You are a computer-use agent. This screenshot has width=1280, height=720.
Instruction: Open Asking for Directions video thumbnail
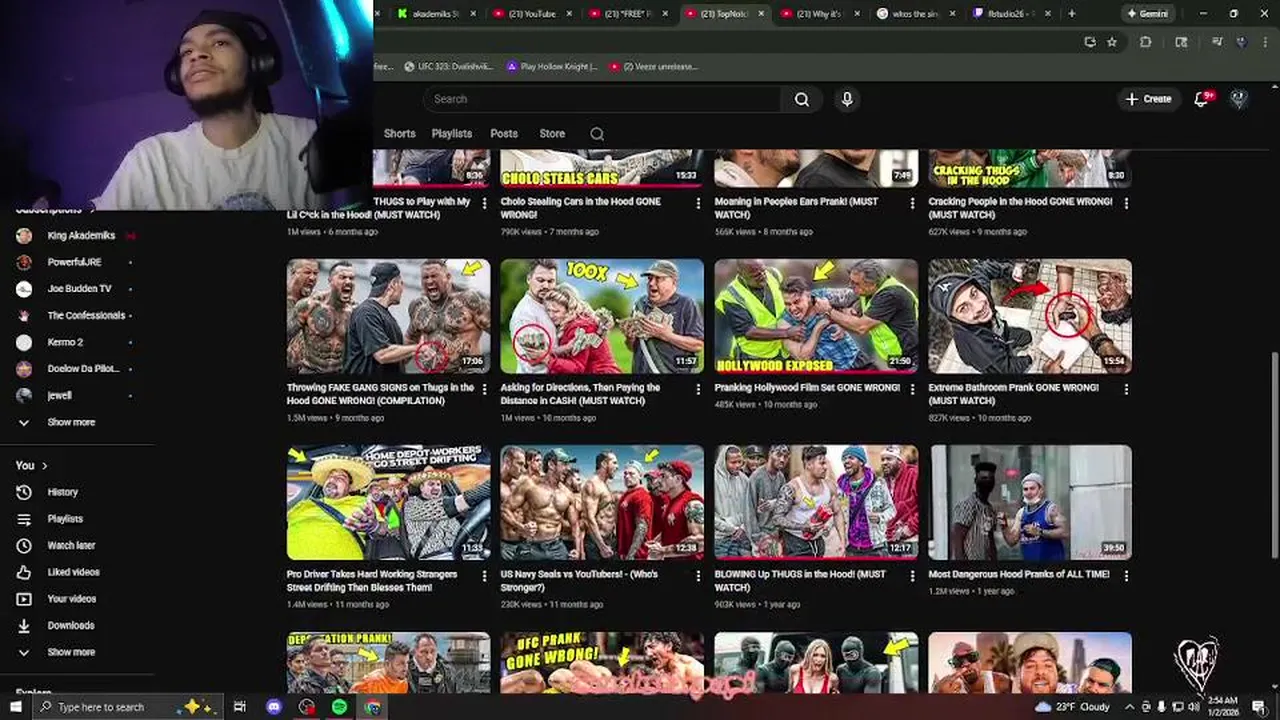click(602, 316)
